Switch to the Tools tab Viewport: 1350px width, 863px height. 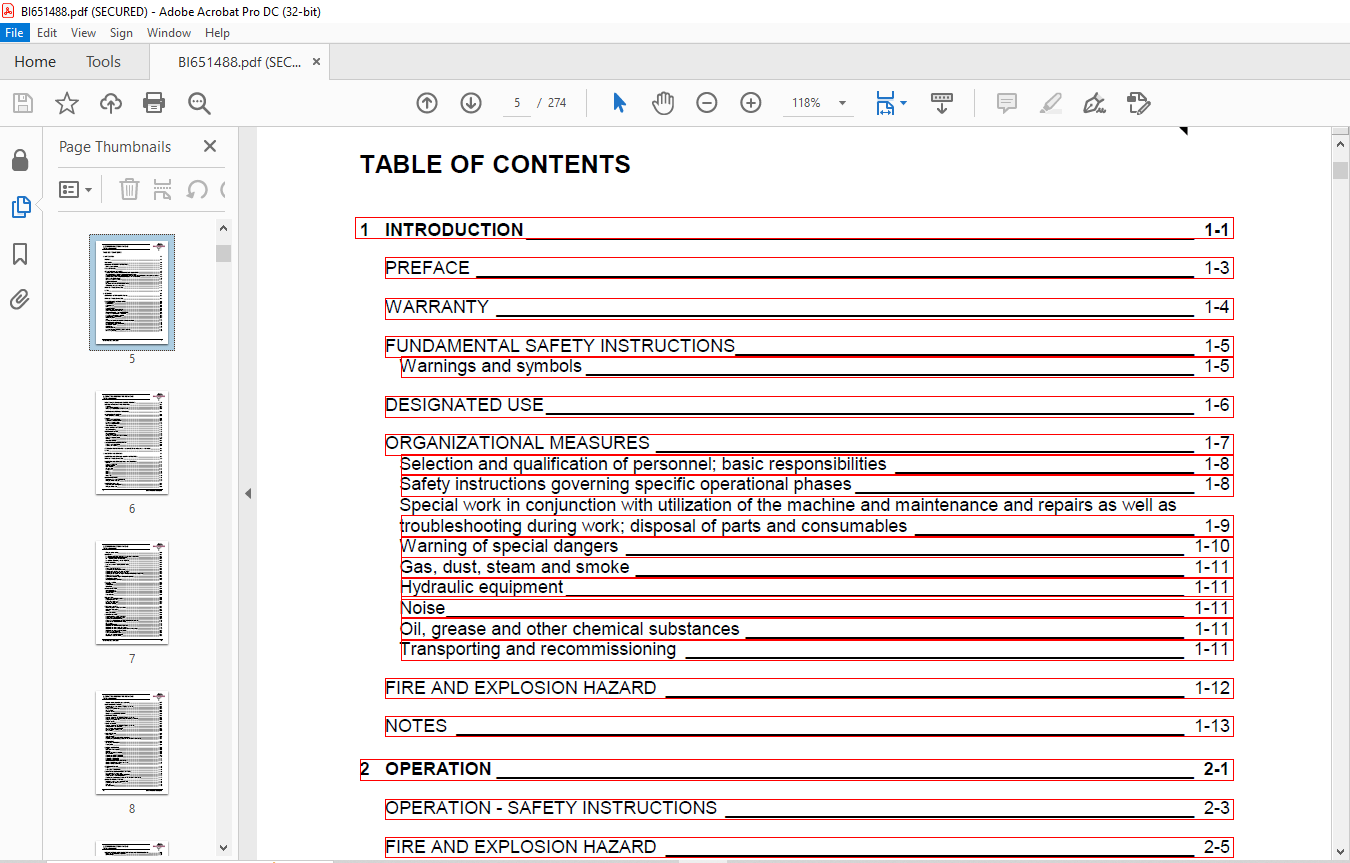point(103,62)
